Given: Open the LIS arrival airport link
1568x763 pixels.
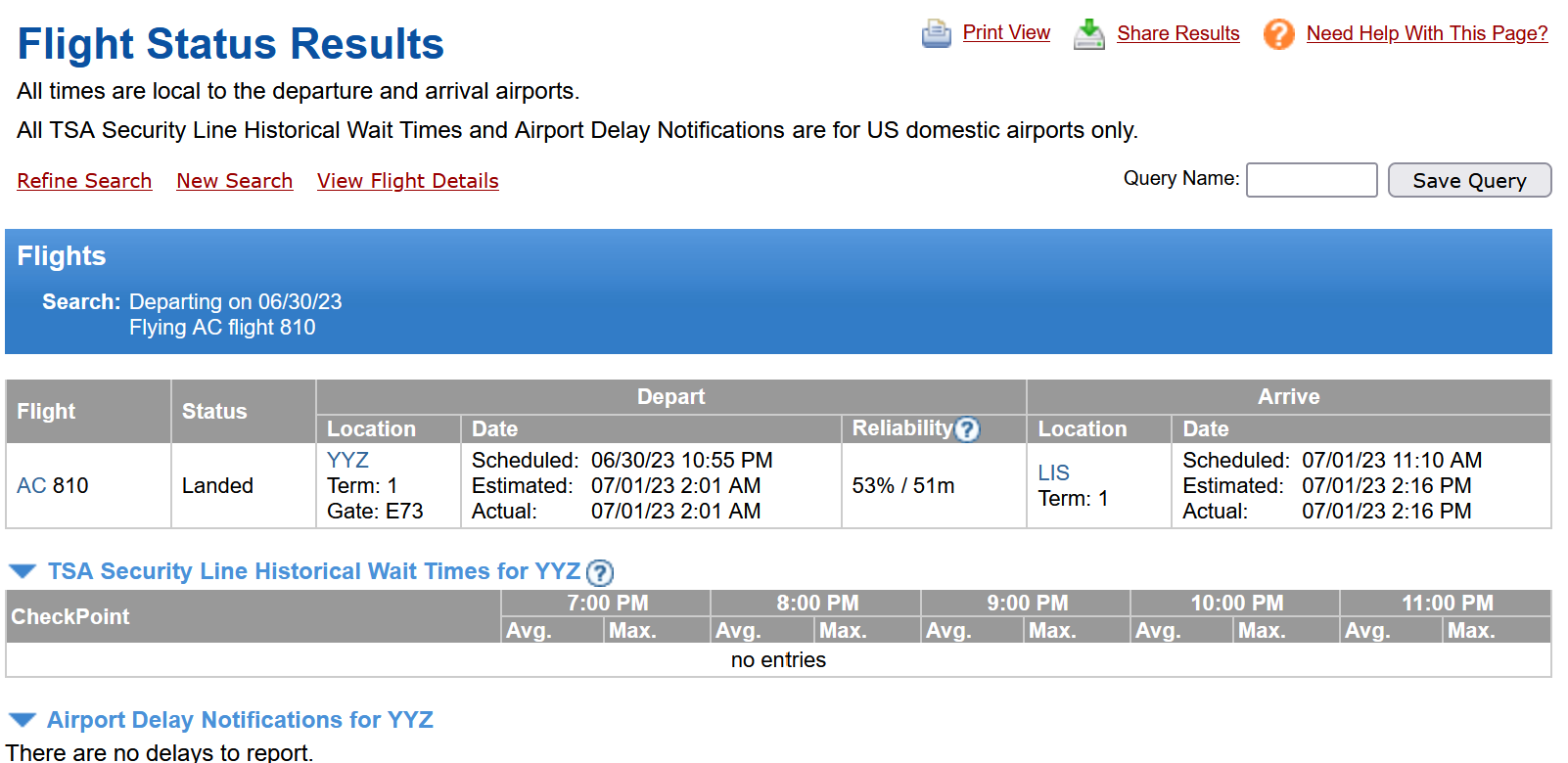Looking at the screenshot, I should (x=1053, y=472).
